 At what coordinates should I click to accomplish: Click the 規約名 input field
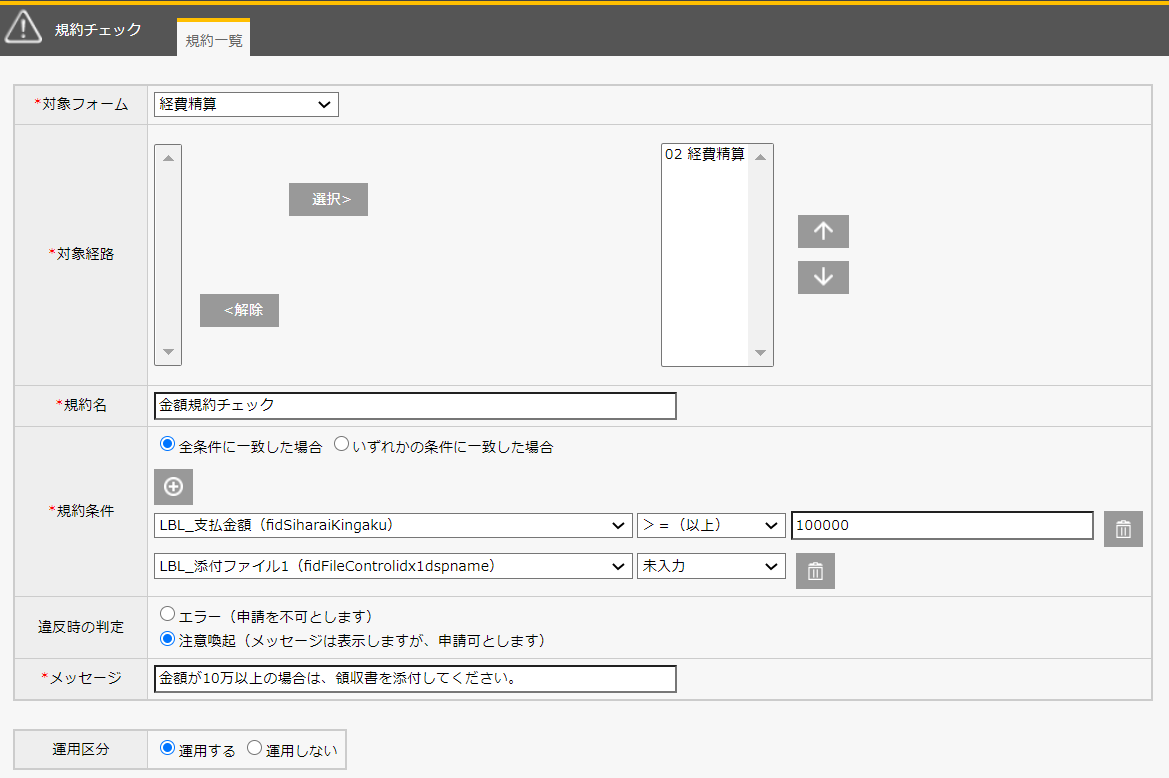(415, 406)
